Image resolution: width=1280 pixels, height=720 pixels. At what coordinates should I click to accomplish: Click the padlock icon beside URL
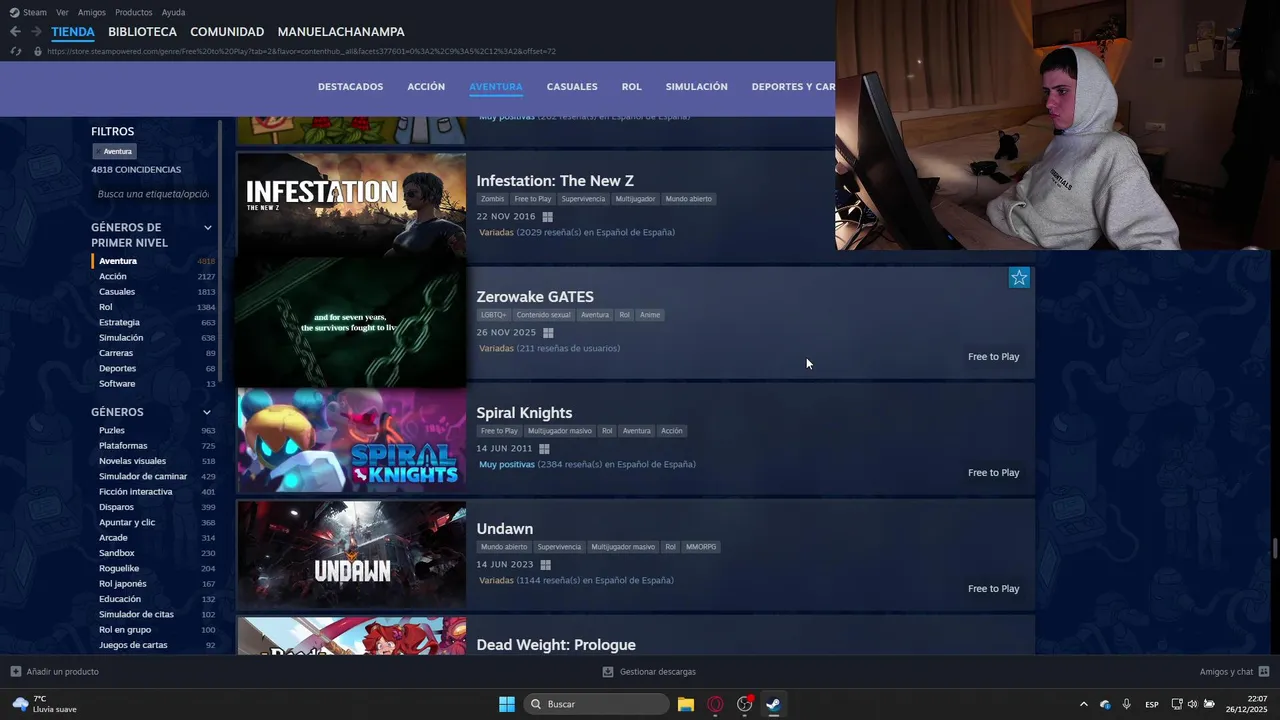38,51
